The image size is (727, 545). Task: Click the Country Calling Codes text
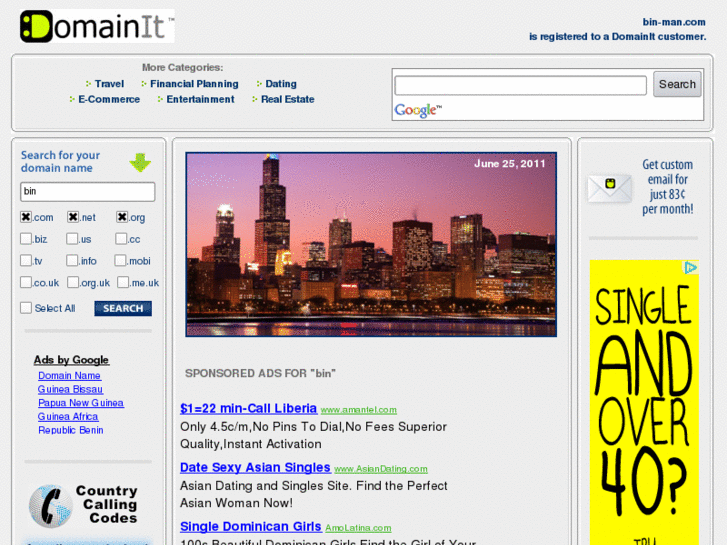click(x=109, y=504)
